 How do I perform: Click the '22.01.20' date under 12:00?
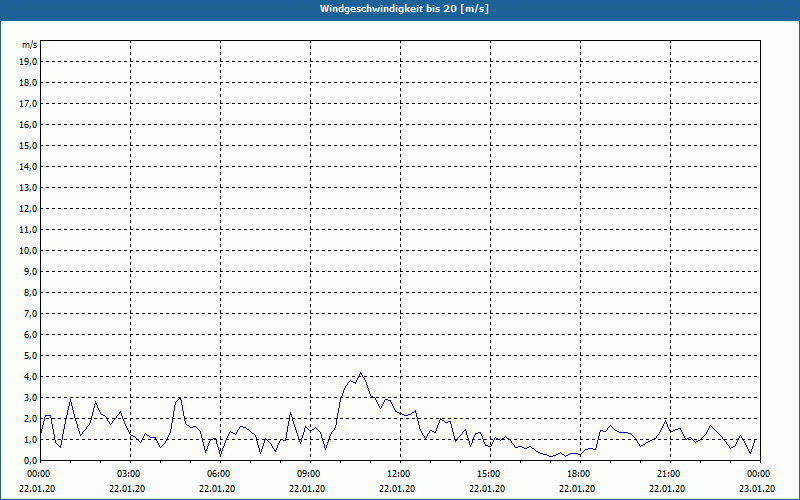(397, 489)
